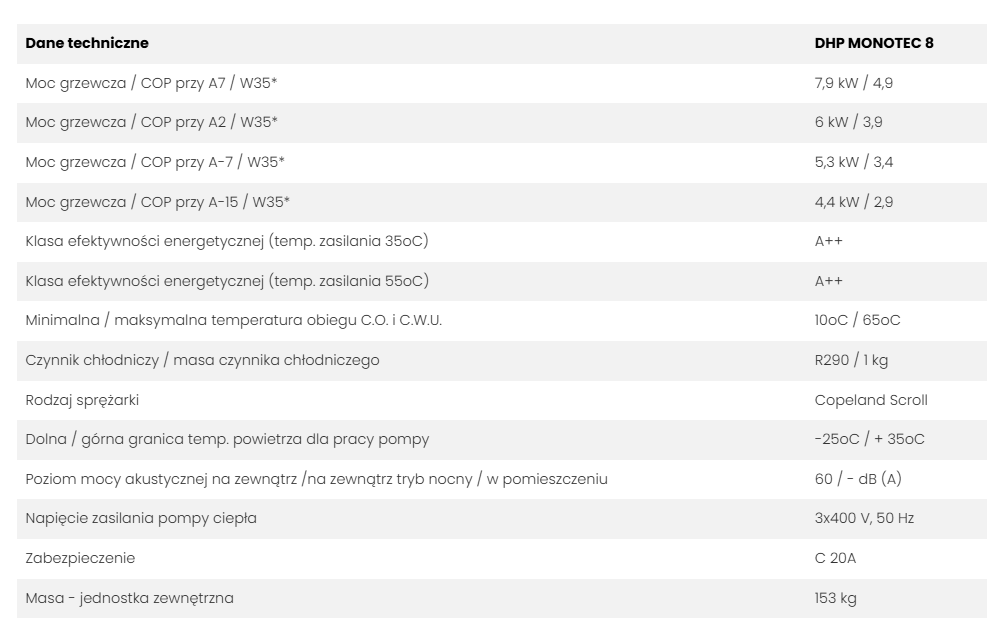Image resolution: width=991 pixels, height=633 pixels.
Task: Select the A-7 / W35 heating power row label
Action: coord(153,163)
